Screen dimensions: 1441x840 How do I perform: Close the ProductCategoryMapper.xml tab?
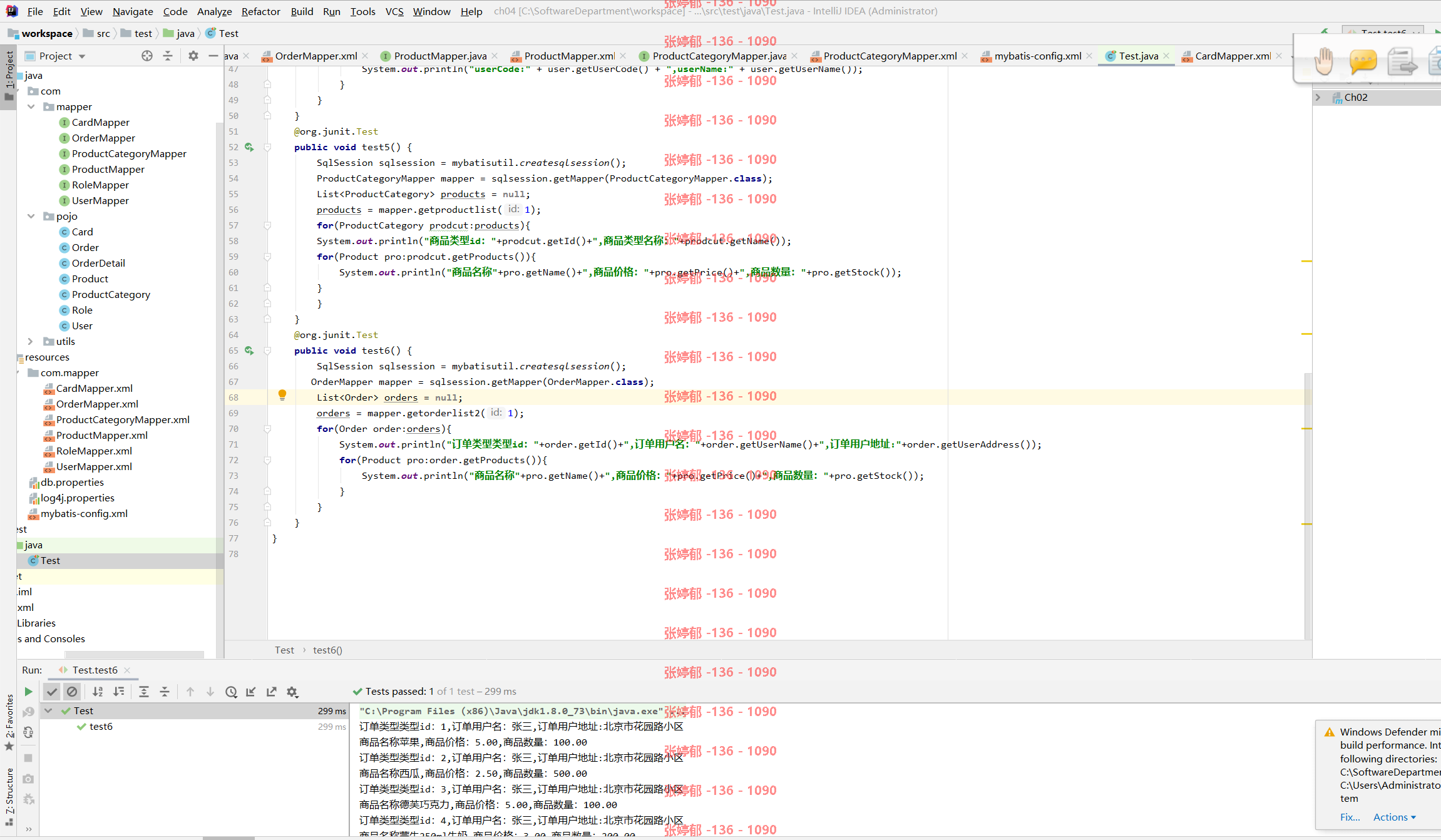(965, 56)
